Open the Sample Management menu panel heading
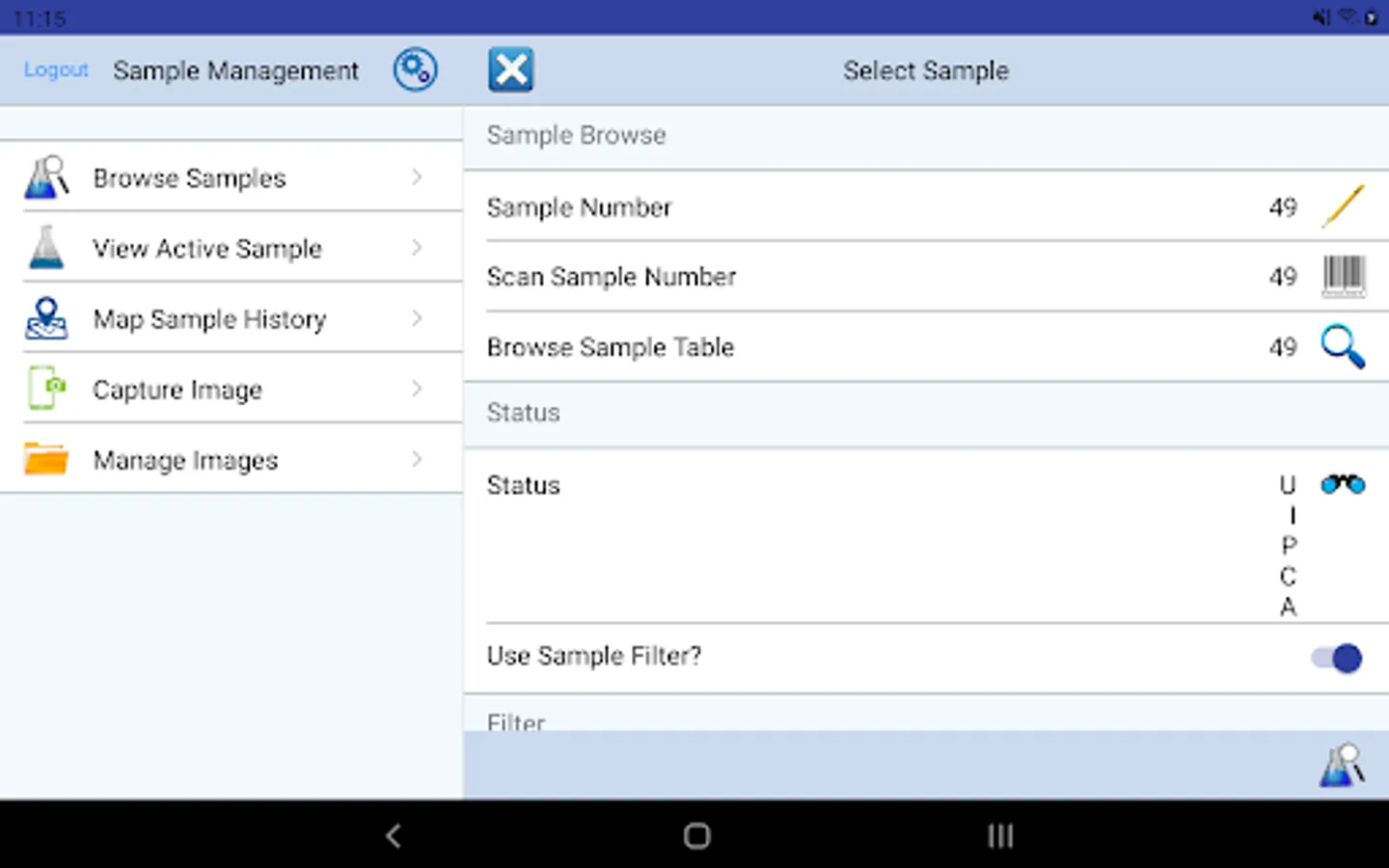 coord(235,69)
